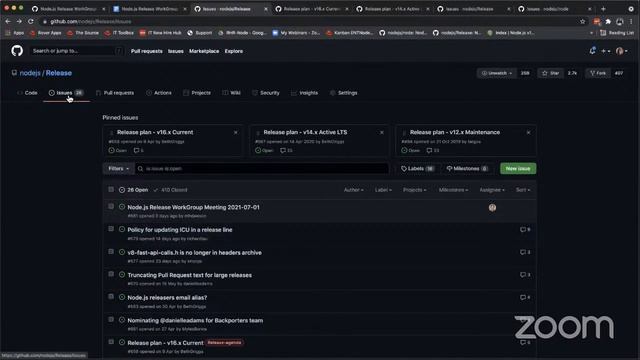
Task: Unpin Release plan v14.x Active LTS issue
Action: tap(382, 132)
